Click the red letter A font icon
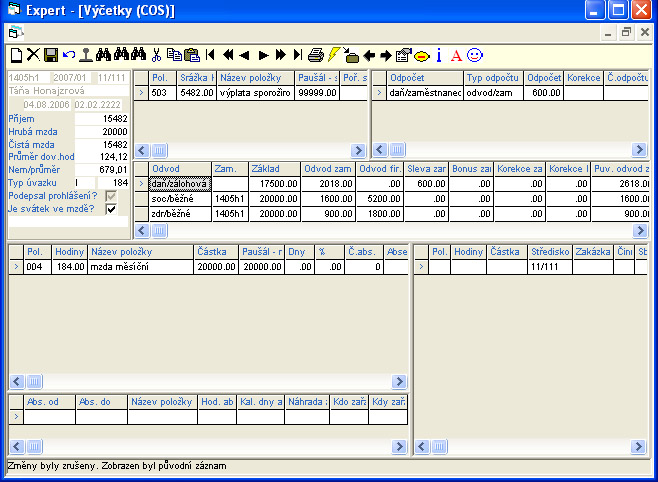Screen dimensions: 658x482 coord(456,55)
